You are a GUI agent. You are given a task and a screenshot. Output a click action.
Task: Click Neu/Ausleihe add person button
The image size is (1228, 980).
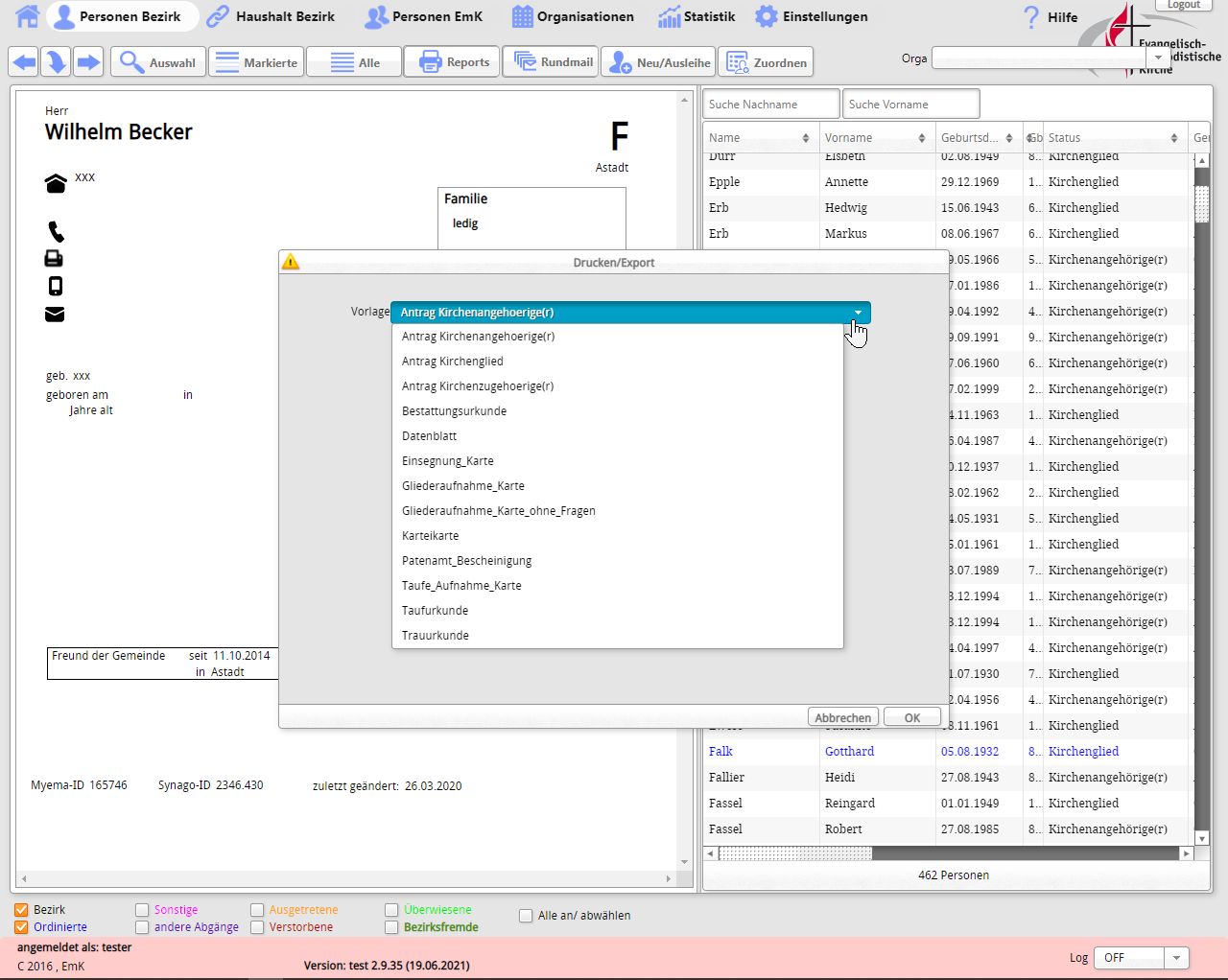coord(658,62)
